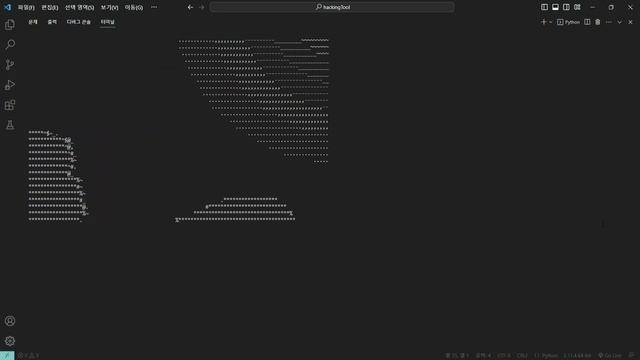
Task: Close the terminal panel
Action: point(631,22)
